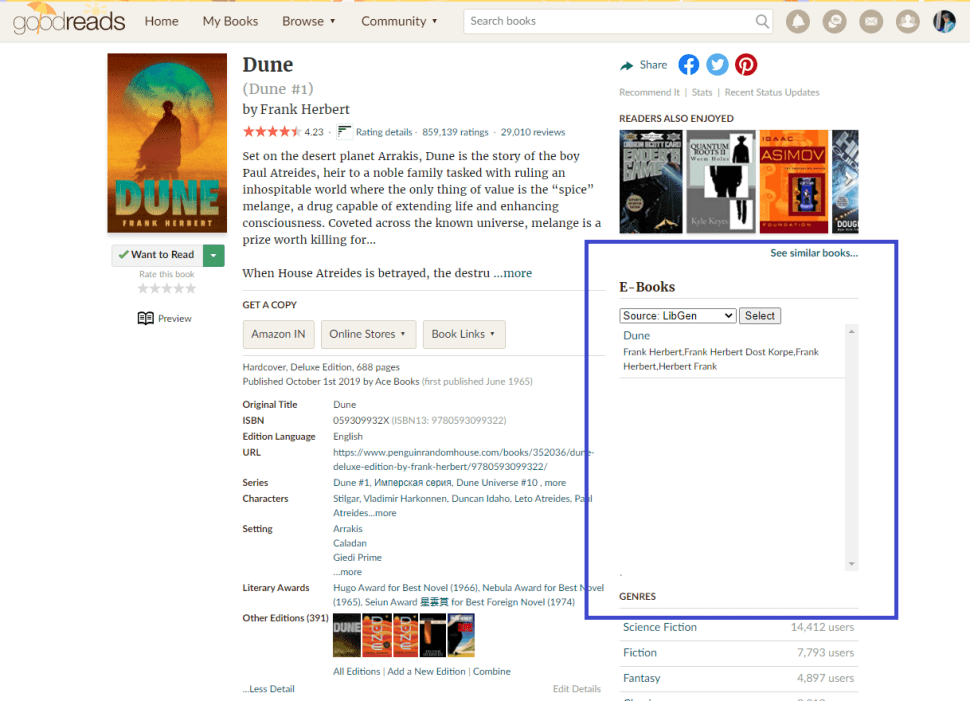Open My Books in the navigation
The width and height of the screenshot is (970, 701).
[230, 21]
